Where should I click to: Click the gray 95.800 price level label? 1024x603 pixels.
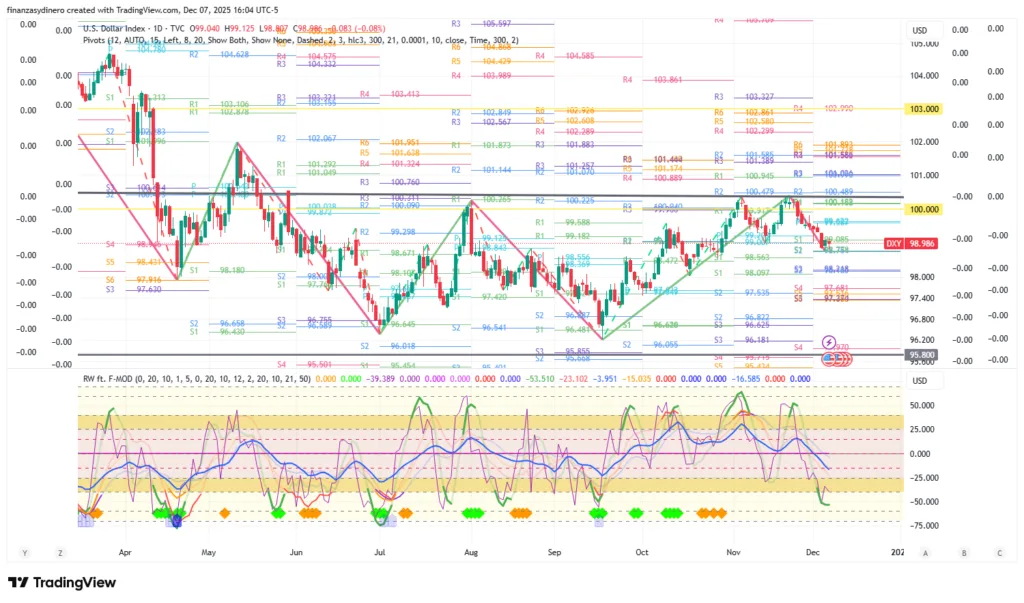921,354
